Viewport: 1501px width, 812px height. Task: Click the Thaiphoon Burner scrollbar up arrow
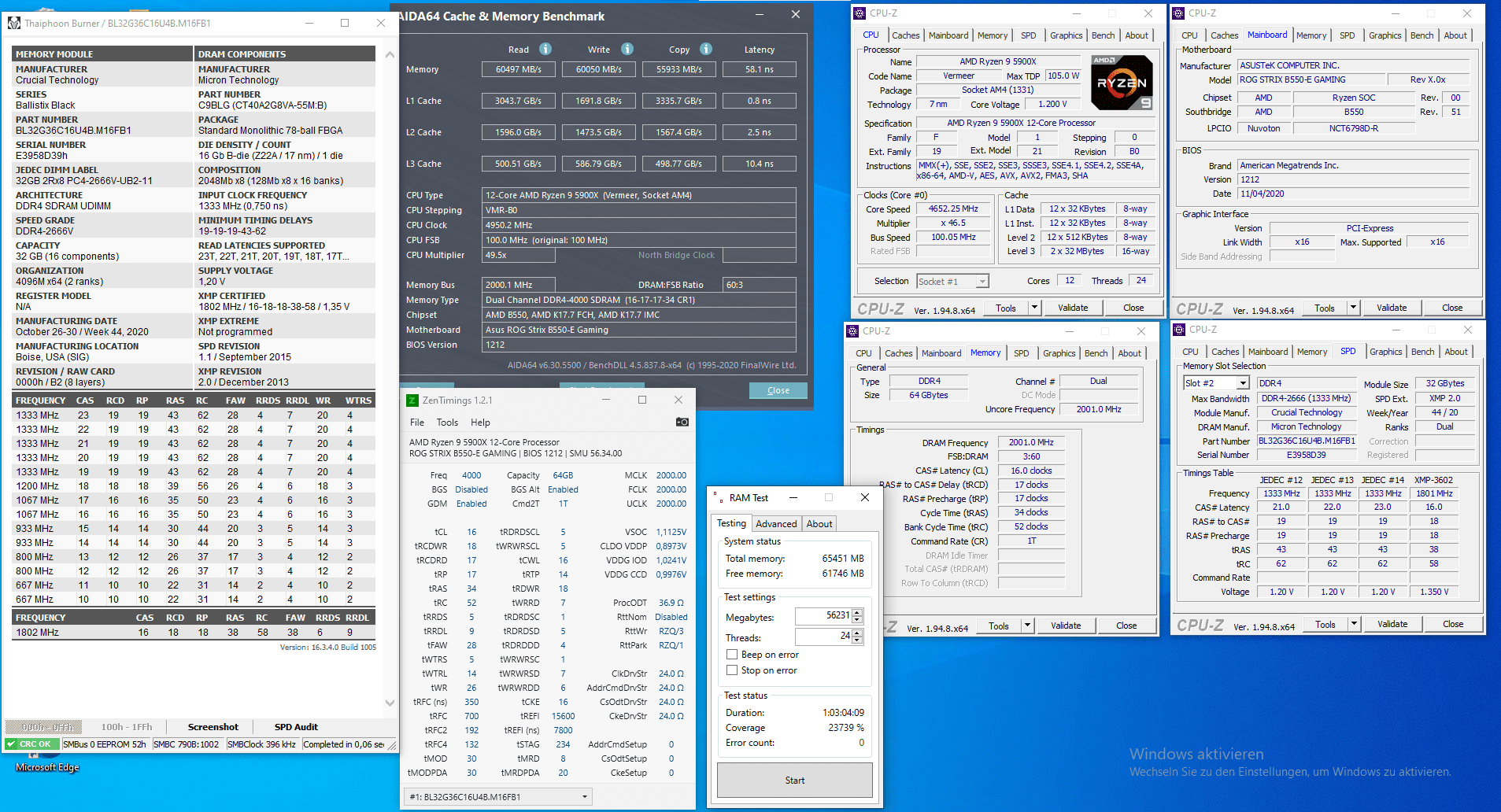pos(390,54)
